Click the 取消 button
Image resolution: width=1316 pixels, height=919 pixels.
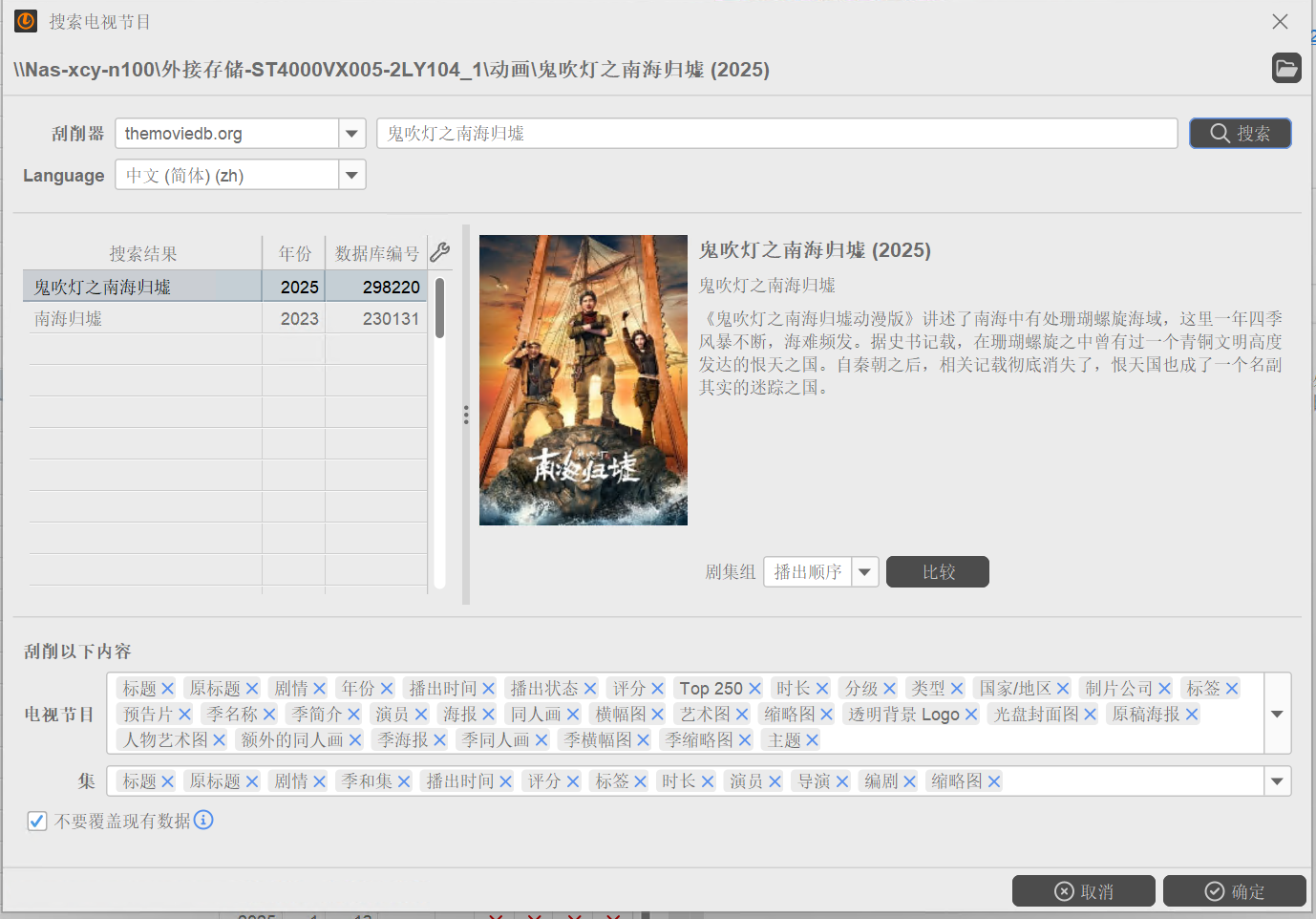(1084, 890)
